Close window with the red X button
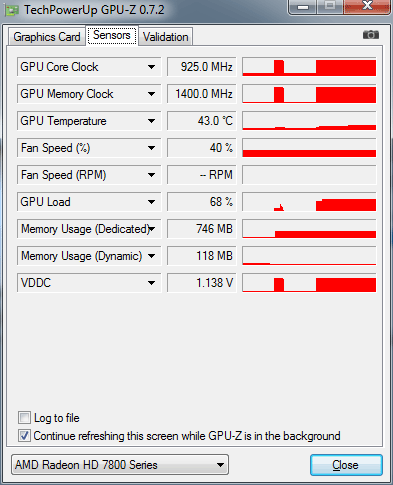Viewport: 393px width, 485px height. 367,6
